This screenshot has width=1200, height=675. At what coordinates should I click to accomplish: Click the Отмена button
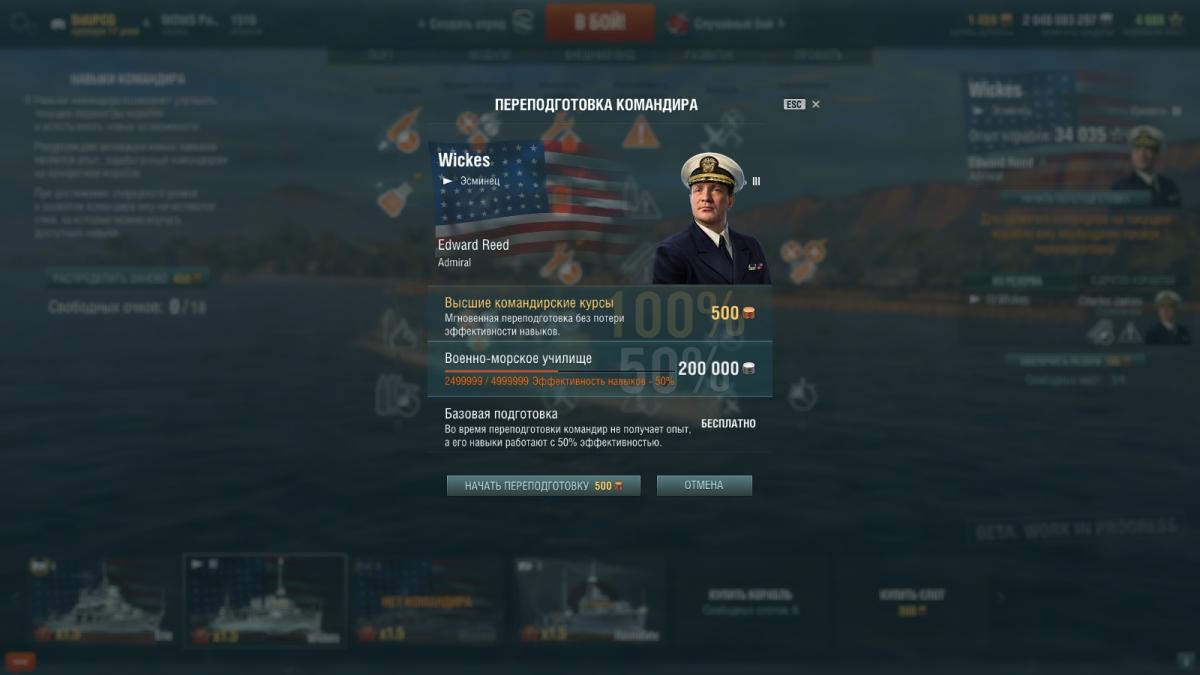click(x=704, y=486)
